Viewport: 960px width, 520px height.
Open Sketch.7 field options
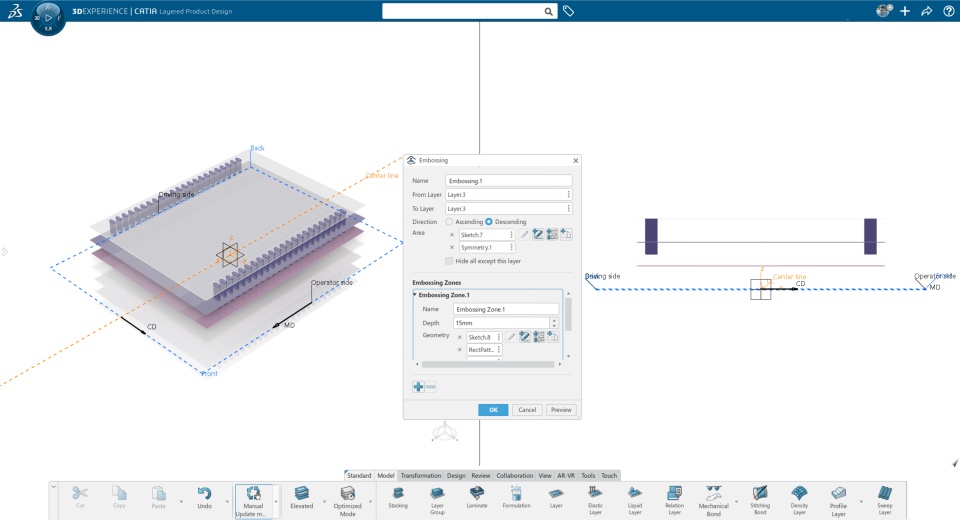511,235
